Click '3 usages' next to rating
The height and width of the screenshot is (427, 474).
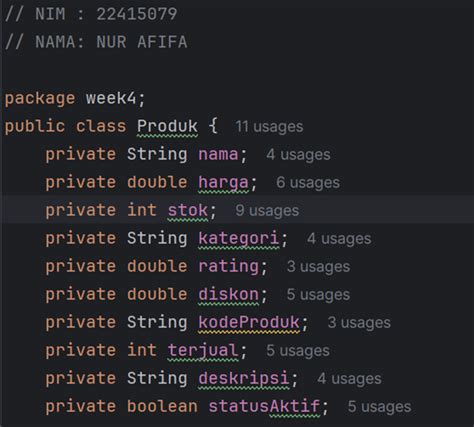point(318,267)
